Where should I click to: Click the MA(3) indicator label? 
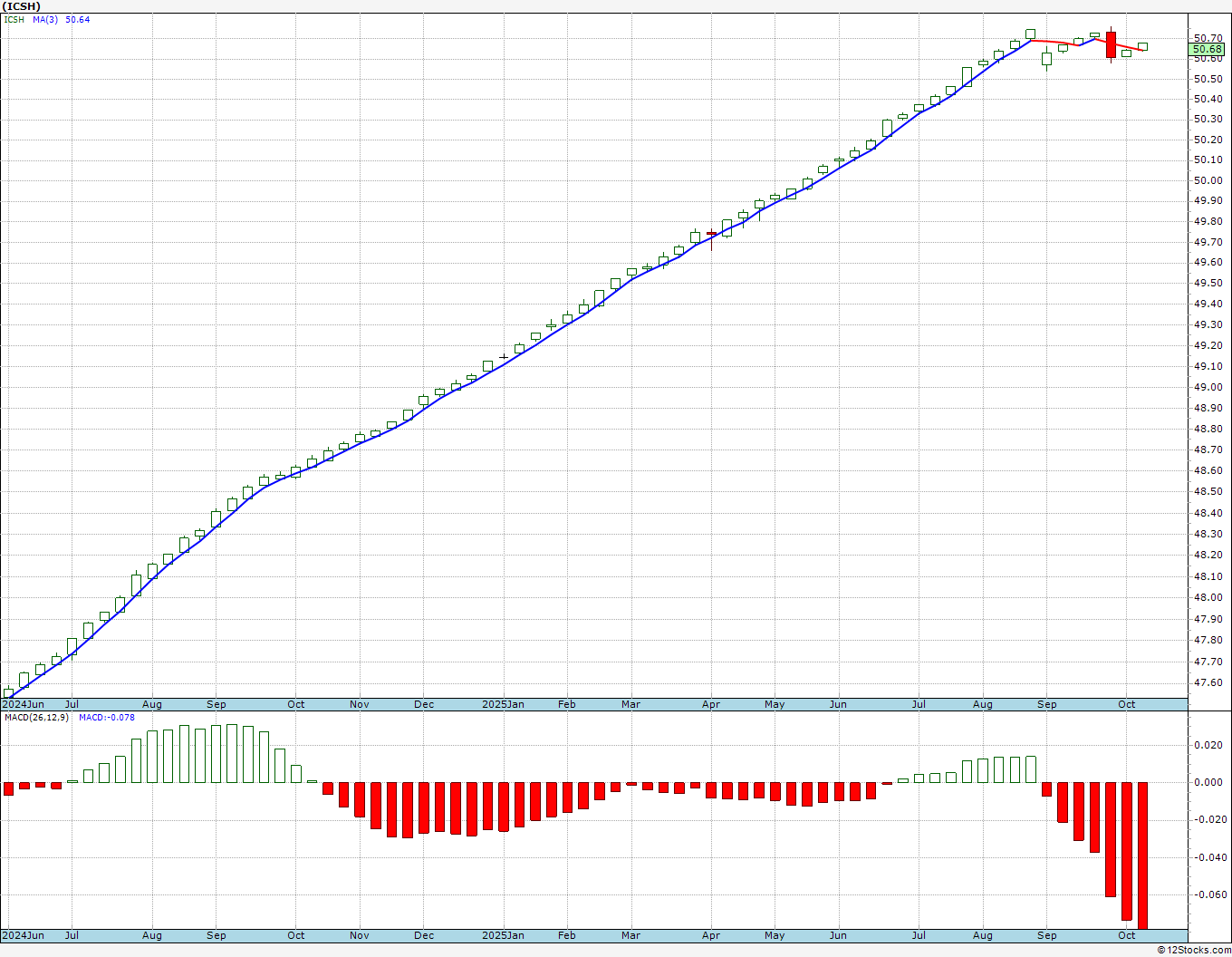[45, 20]
